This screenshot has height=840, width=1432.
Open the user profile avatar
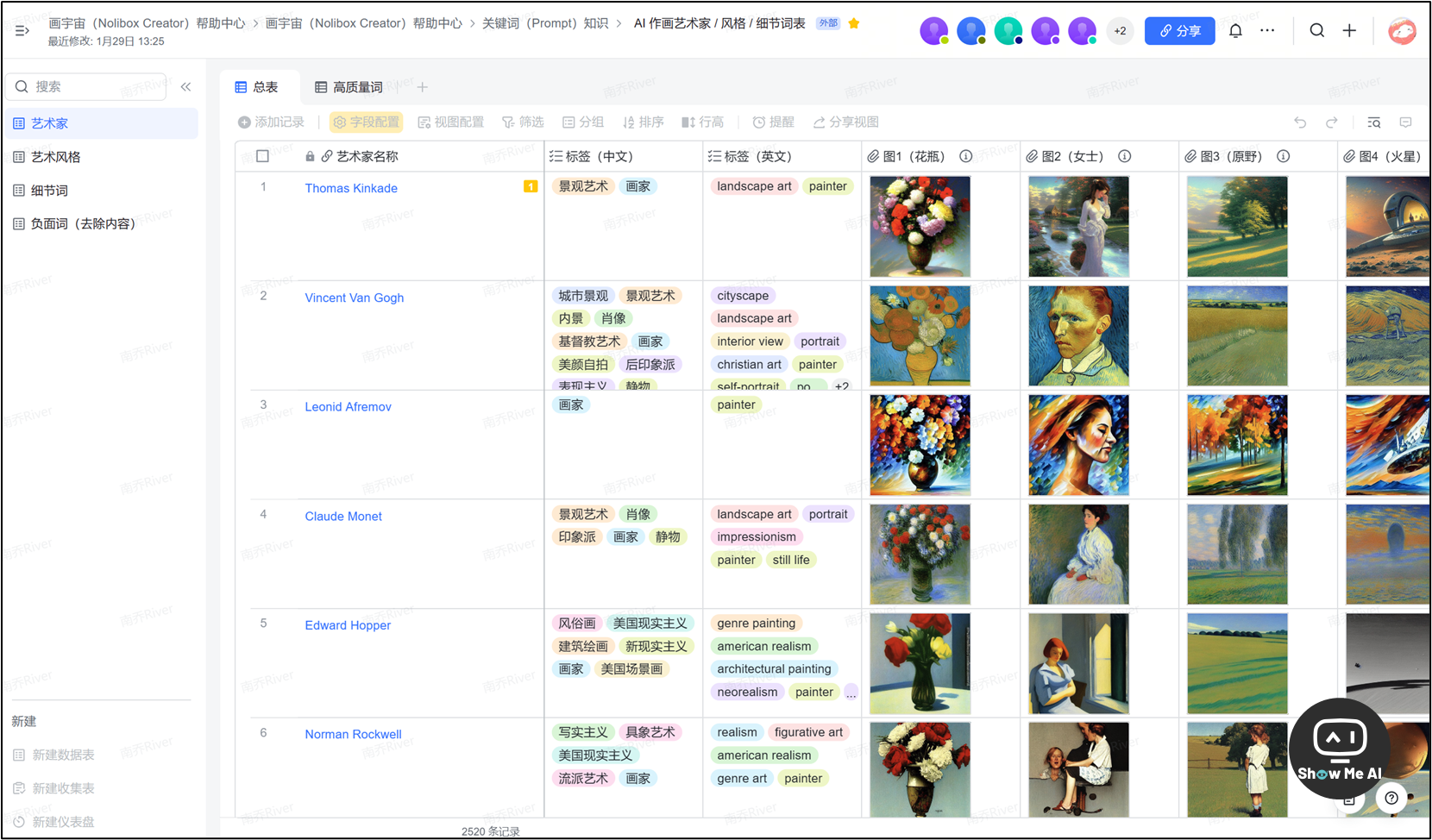[1402, 31]
